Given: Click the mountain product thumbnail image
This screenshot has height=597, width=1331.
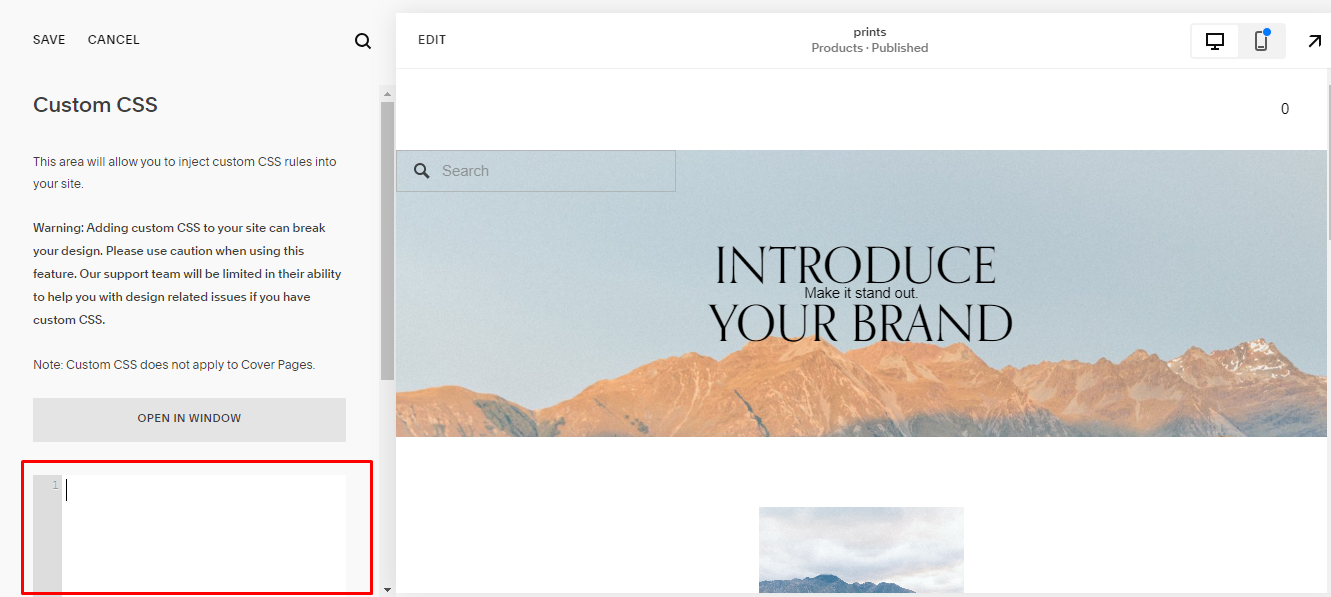Looking at the screenshot, I should click(861, 550).
